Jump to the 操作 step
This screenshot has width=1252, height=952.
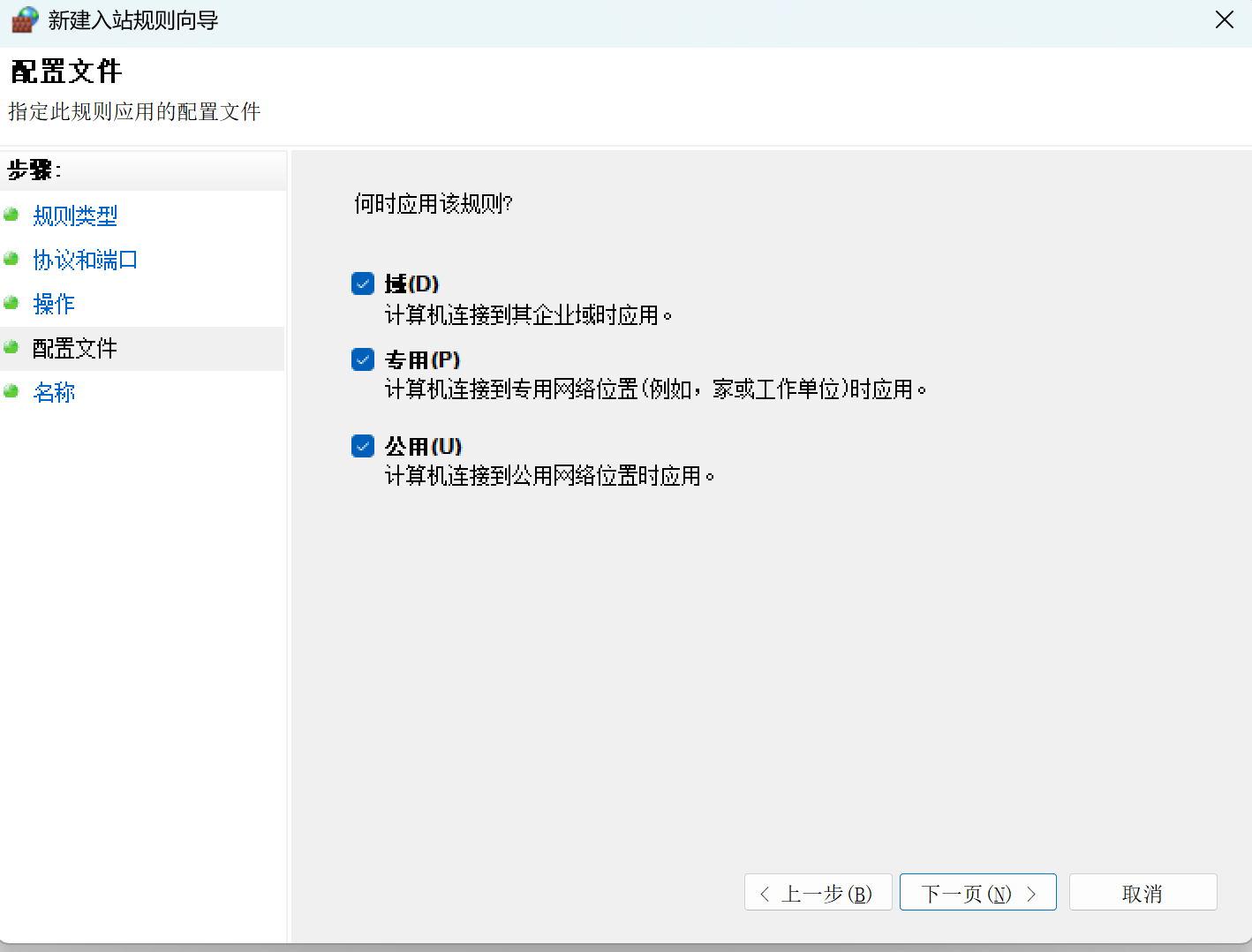click(54, 304)
